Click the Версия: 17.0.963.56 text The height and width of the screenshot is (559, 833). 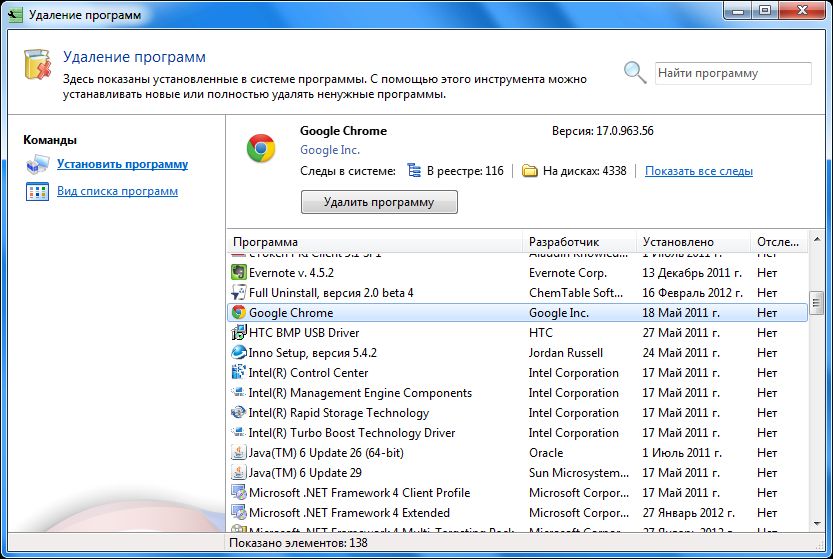602,131
